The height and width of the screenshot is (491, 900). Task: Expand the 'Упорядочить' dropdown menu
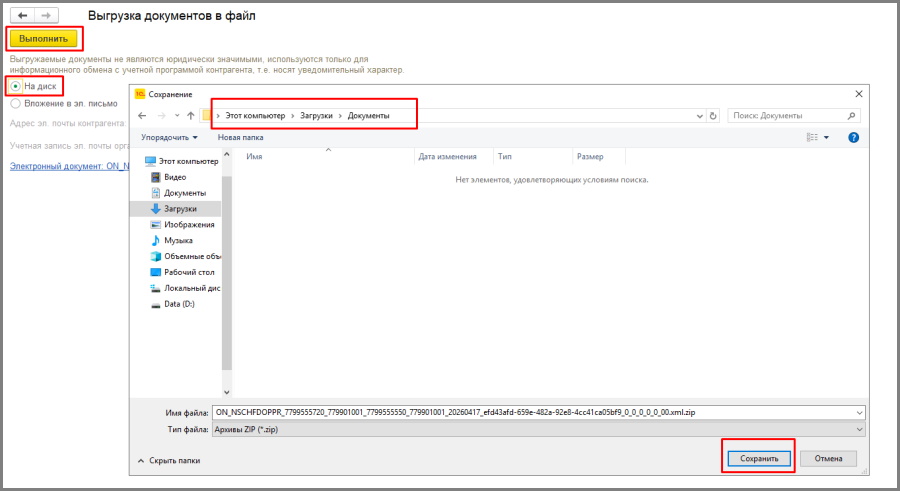click(169, 137)
